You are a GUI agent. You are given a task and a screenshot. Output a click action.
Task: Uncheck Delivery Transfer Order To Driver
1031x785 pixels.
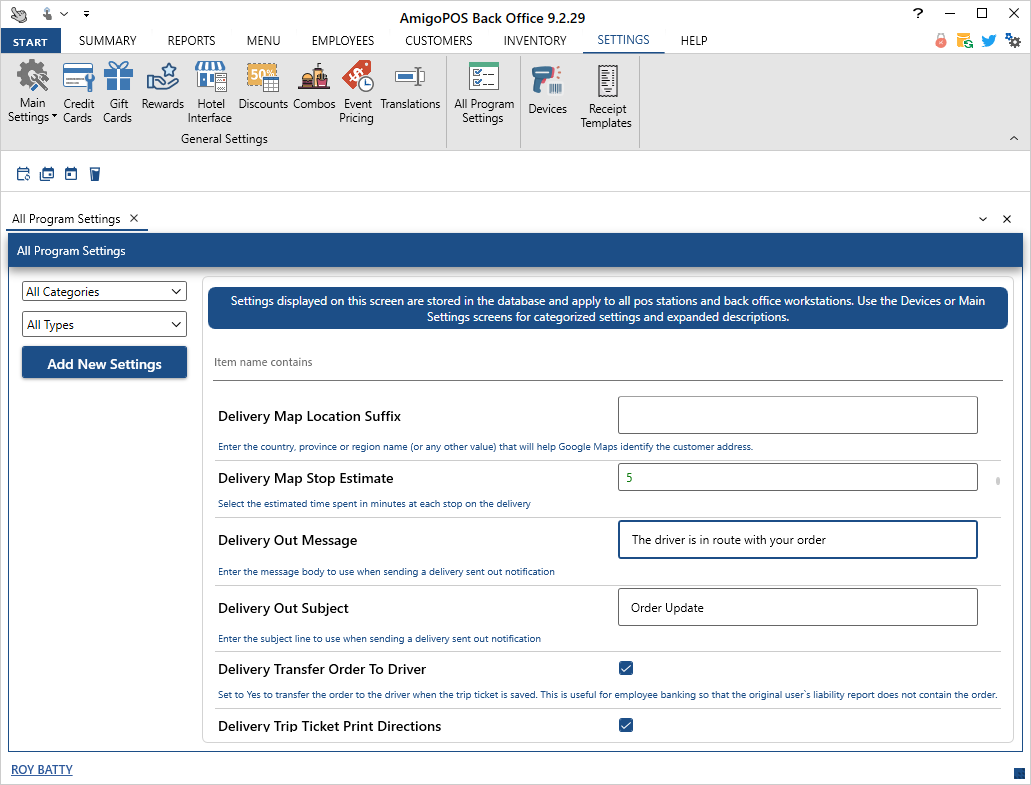626,668
